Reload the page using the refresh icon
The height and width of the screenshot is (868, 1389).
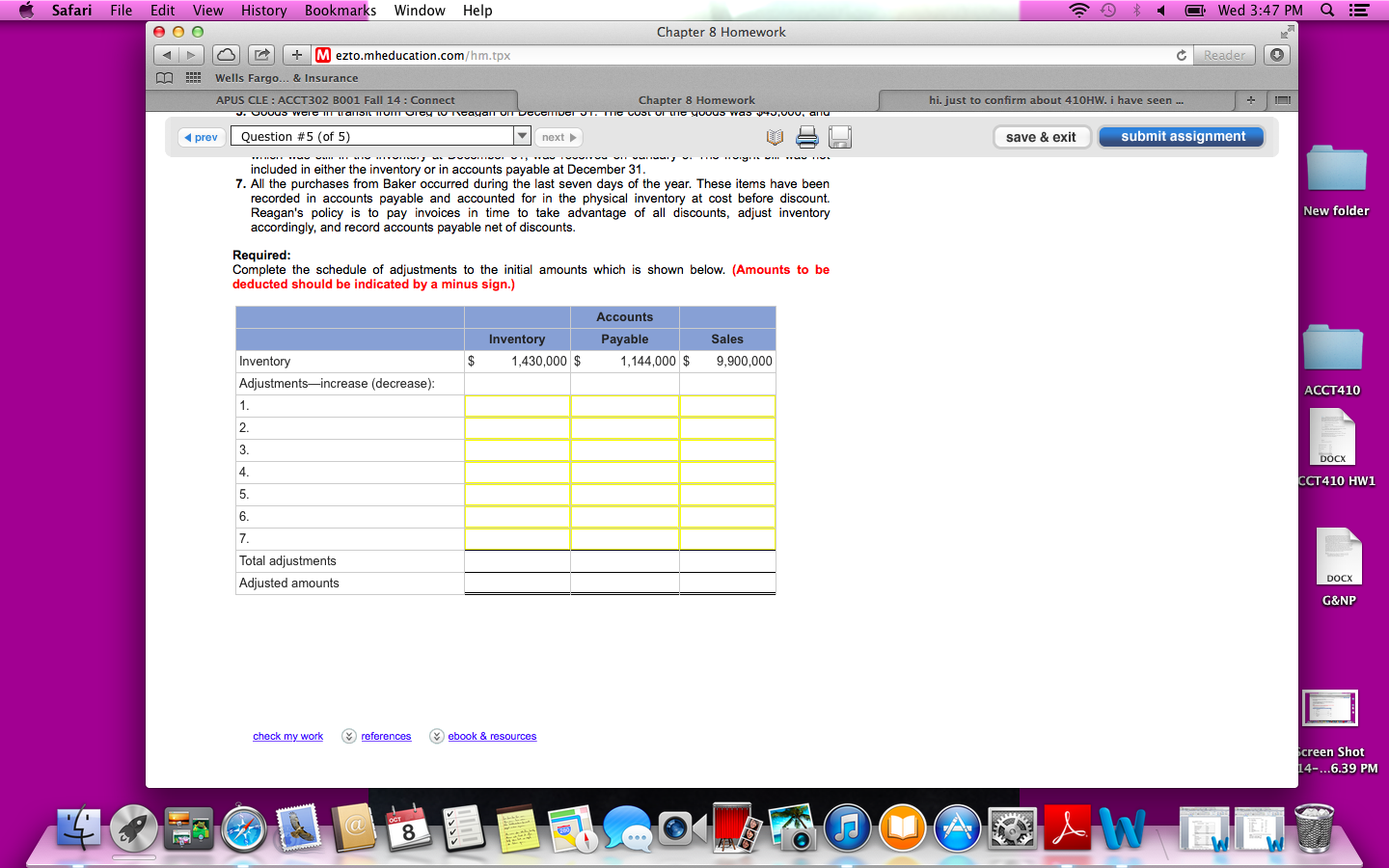tap(1182, 55)
